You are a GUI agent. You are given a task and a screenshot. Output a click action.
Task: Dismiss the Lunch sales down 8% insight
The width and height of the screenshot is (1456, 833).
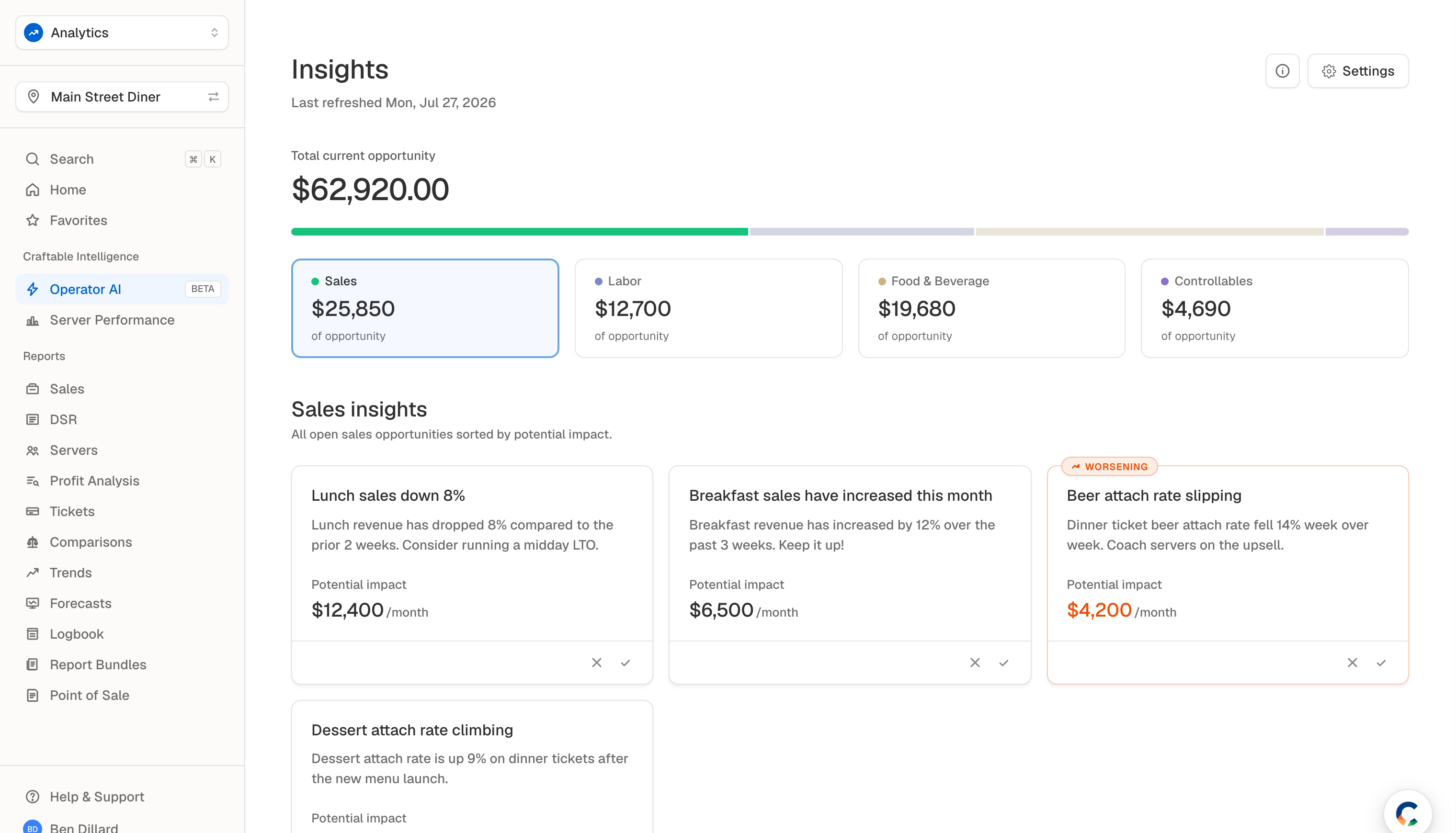(x=596, y=663)
